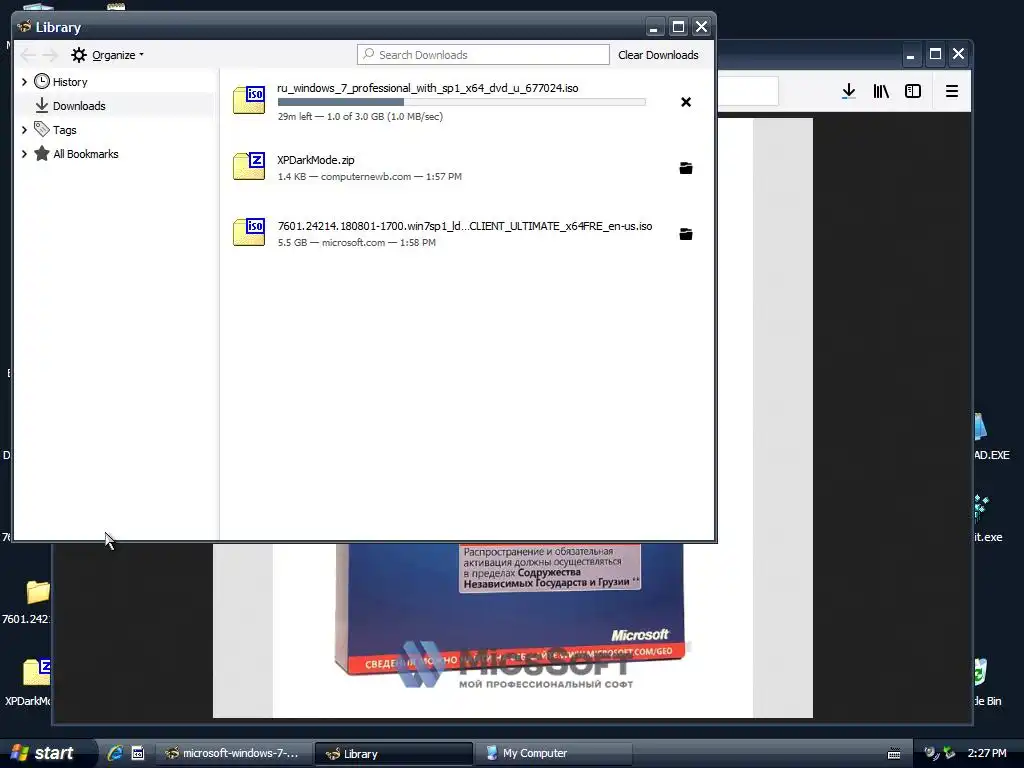Open the browser Downloads arrow toolbar icon
The width and height of the screenshot is (1024, 768).
pos(848,91)
